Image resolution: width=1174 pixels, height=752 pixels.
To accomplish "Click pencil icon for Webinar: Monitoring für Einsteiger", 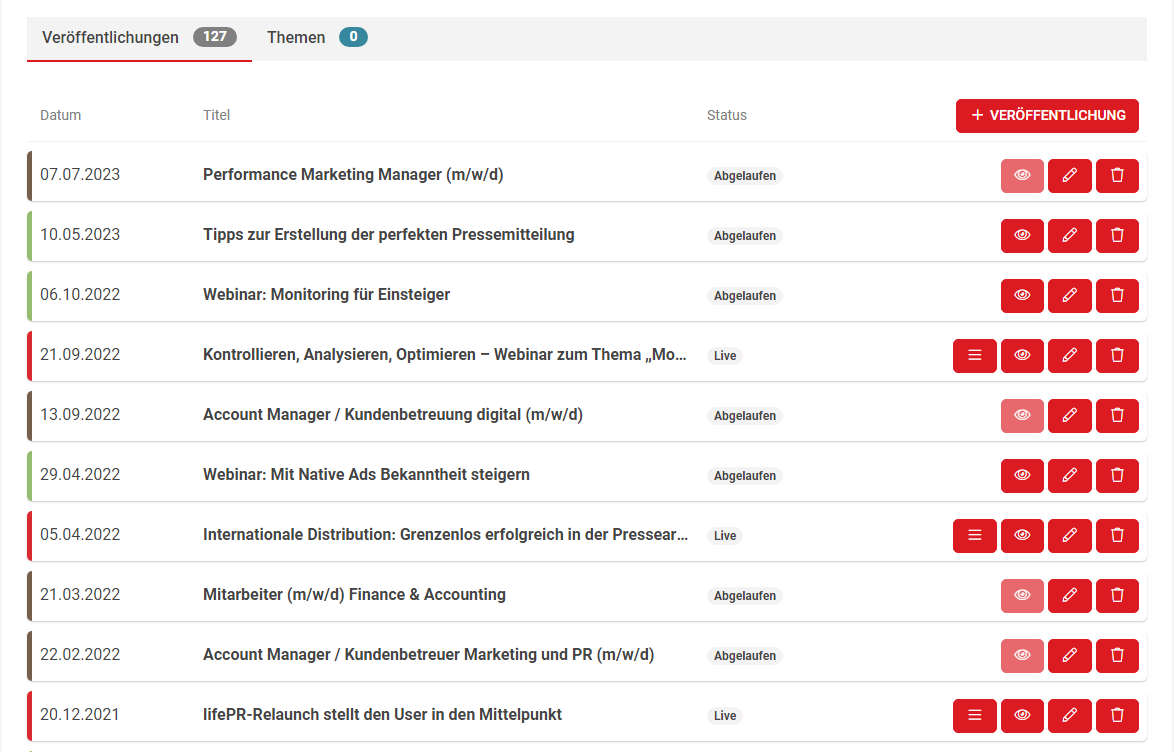I will pos(1069,295).
